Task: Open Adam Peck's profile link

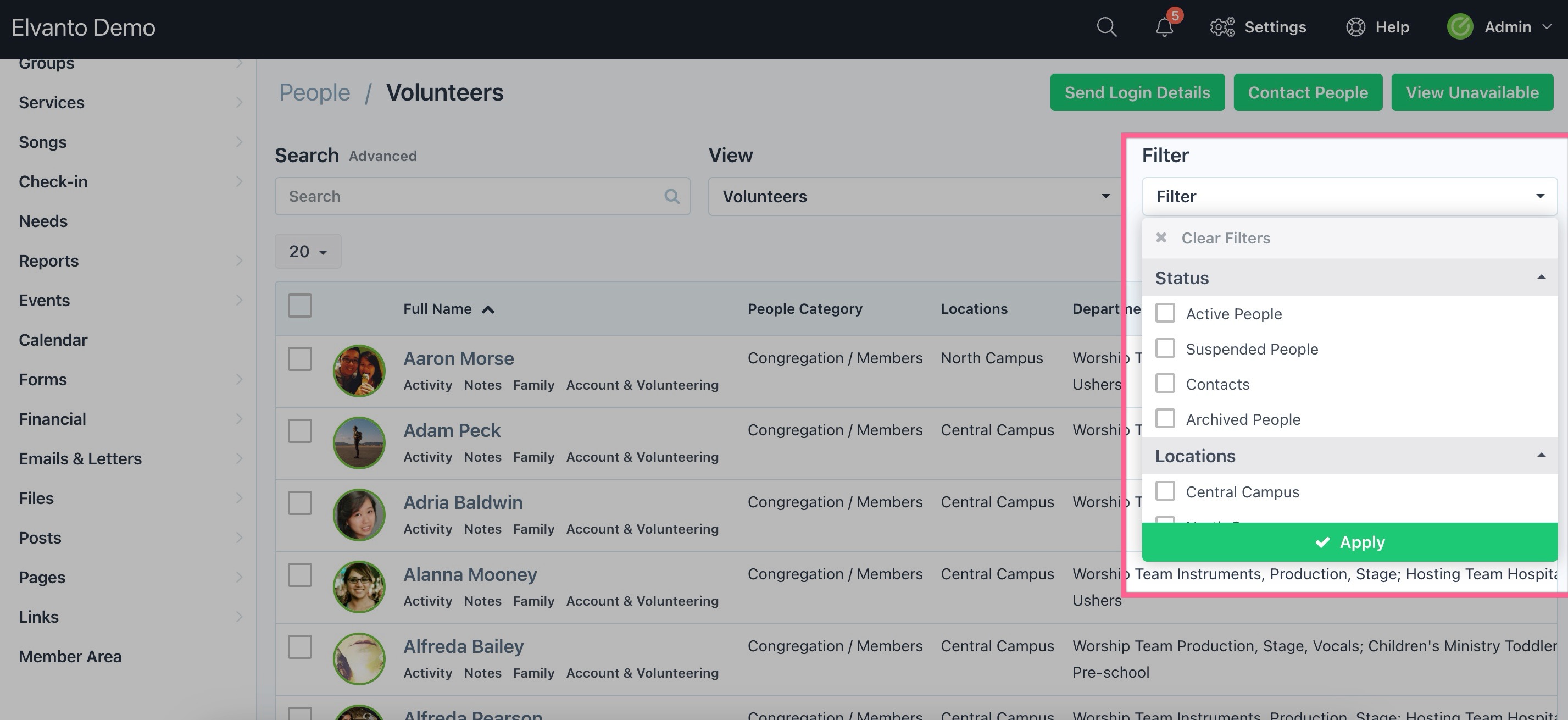Action: (451, 430)
